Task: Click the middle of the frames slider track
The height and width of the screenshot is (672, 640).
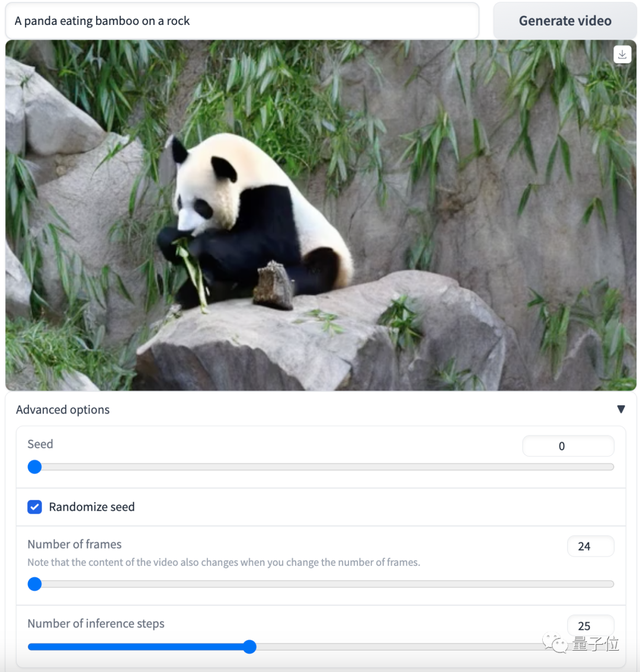Action: point(322,584)
